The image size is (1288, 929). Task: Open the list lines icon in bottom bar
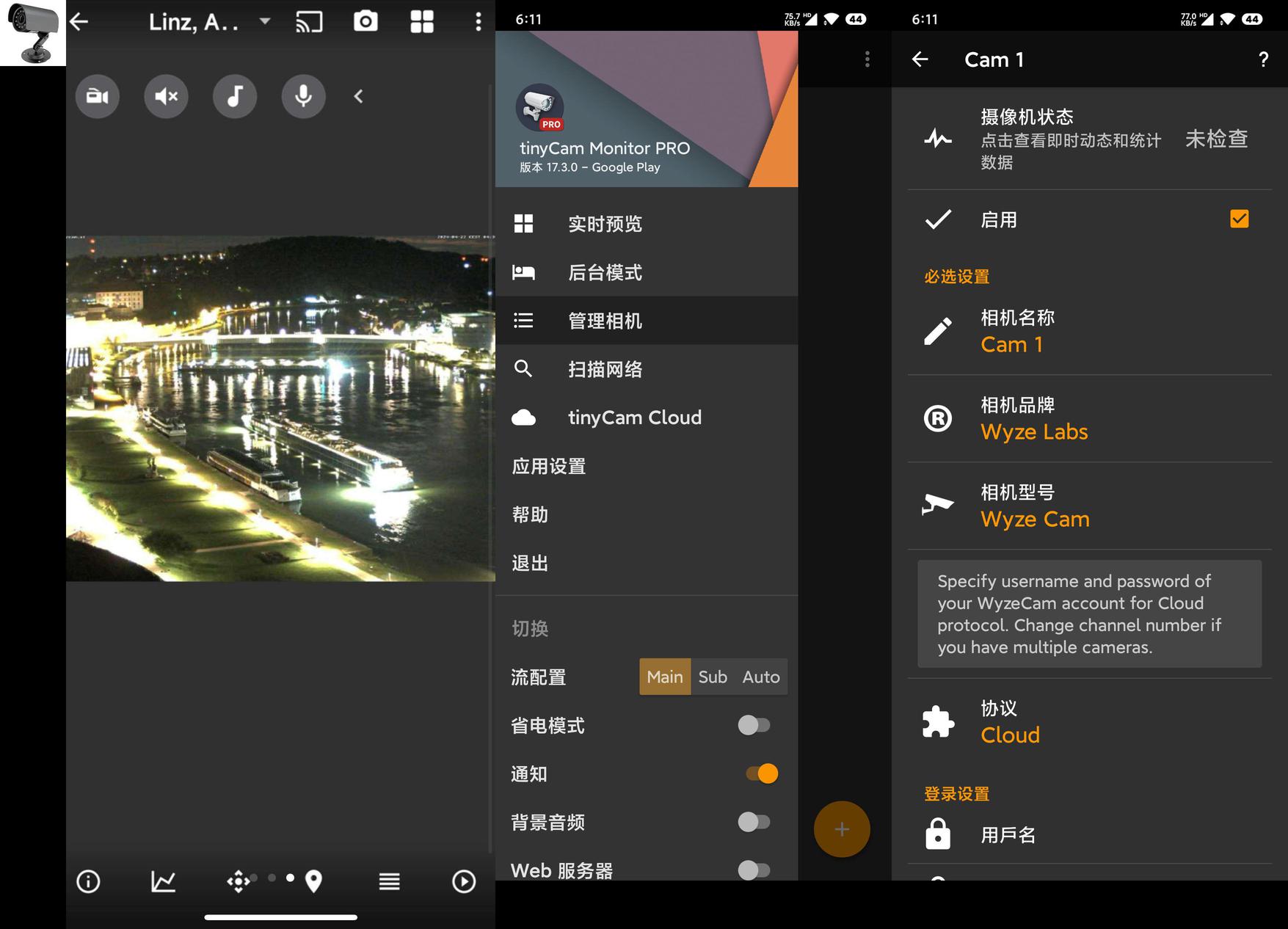[389, 881]
